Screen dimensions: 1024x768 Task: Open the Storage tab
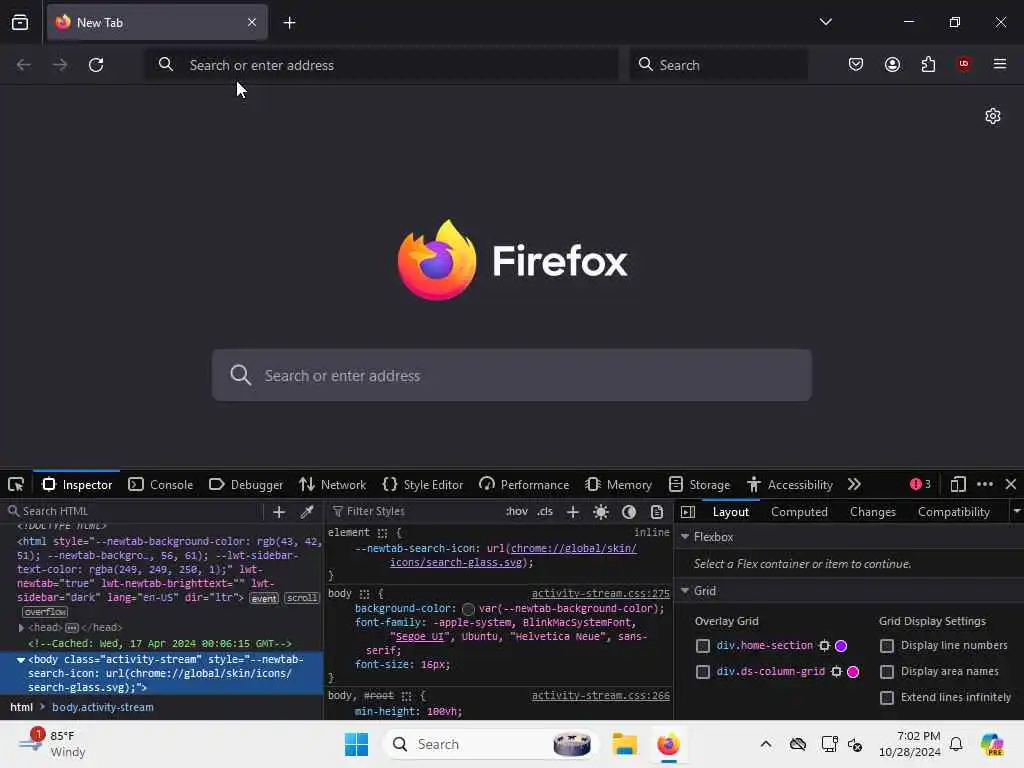pos(699,485)
